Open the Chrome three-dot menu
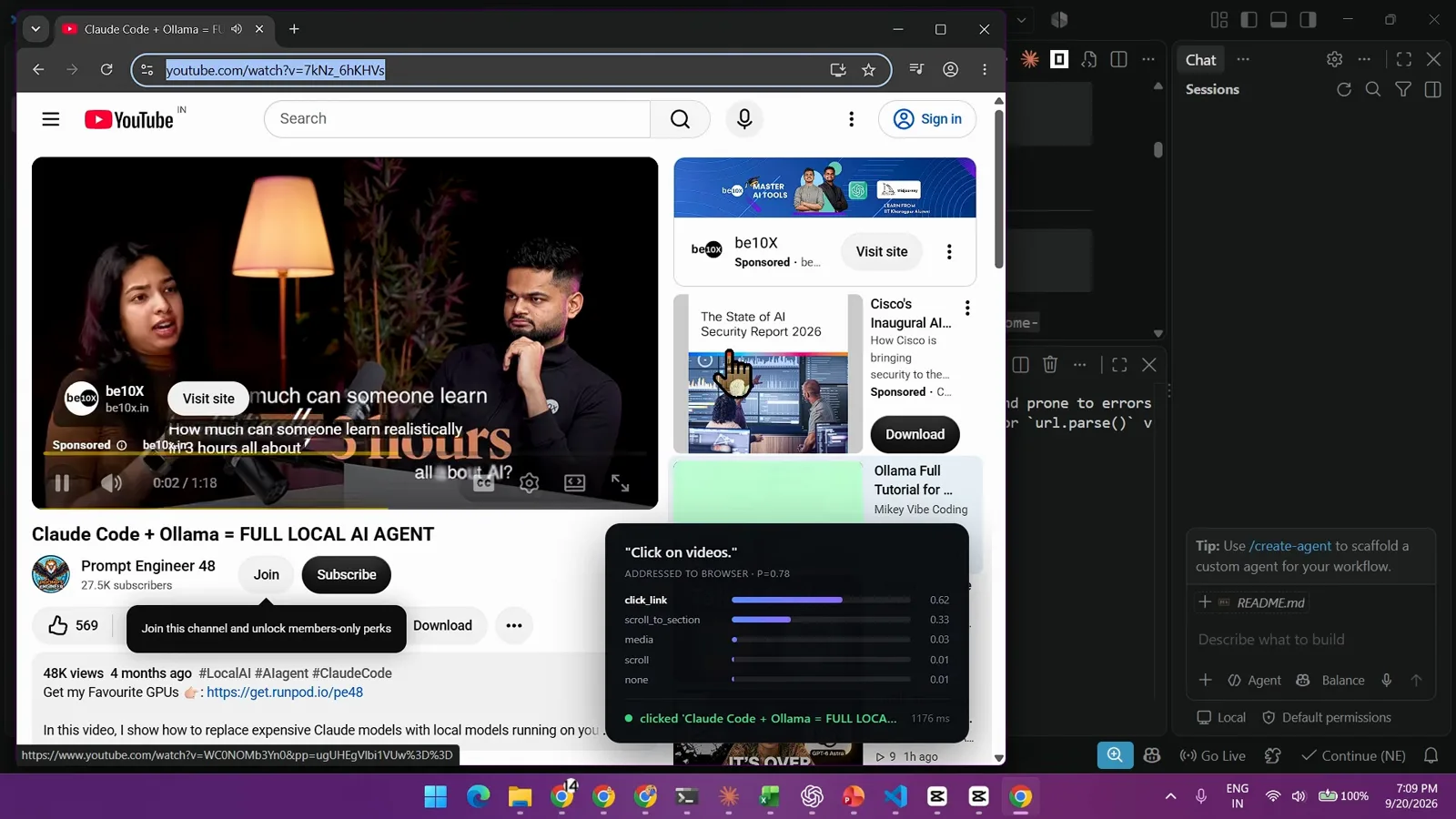 985,70
